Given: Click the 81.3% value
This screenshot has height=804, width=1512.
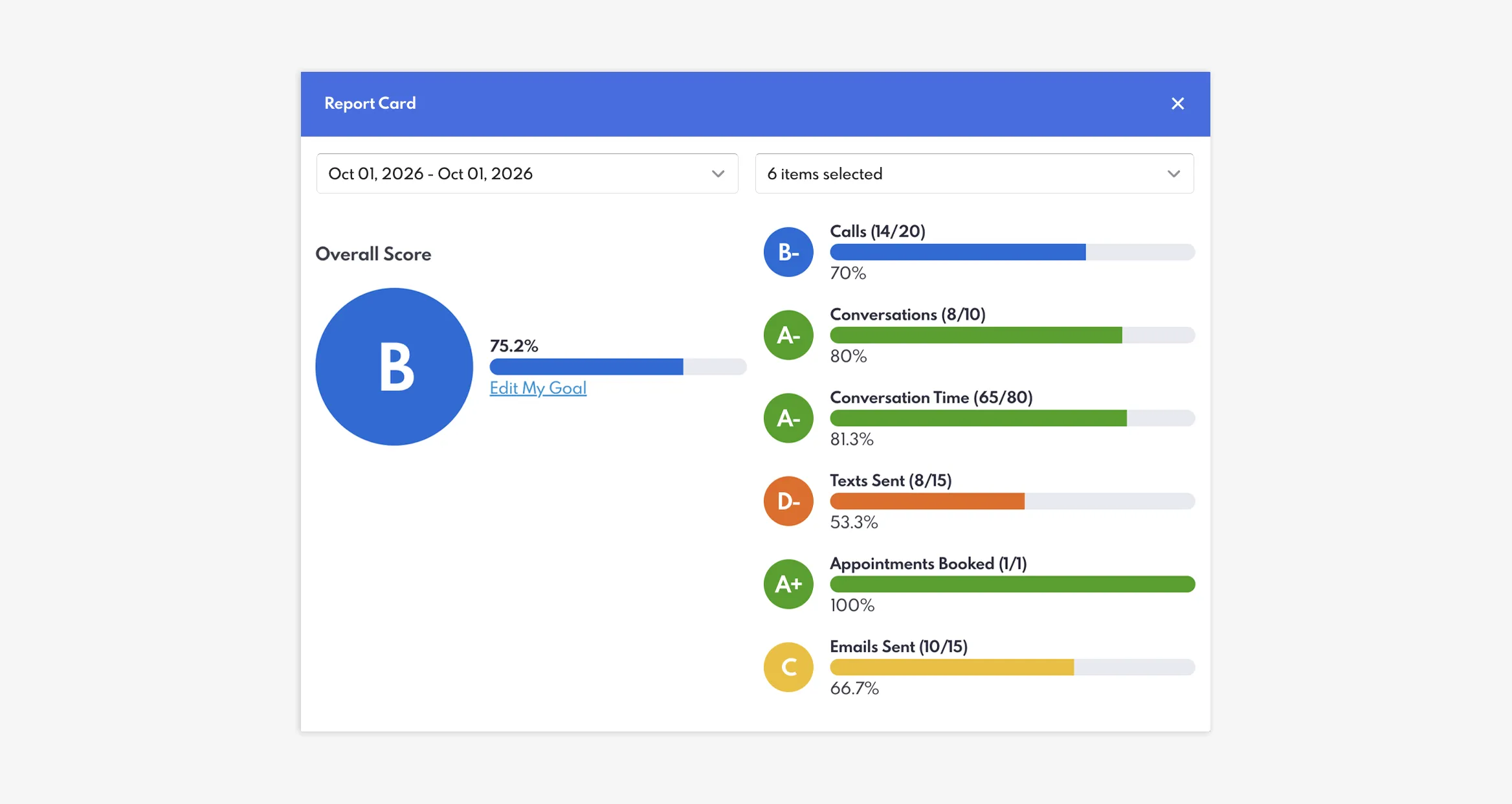Looking at the screenshot, I should tap(852, 439).
